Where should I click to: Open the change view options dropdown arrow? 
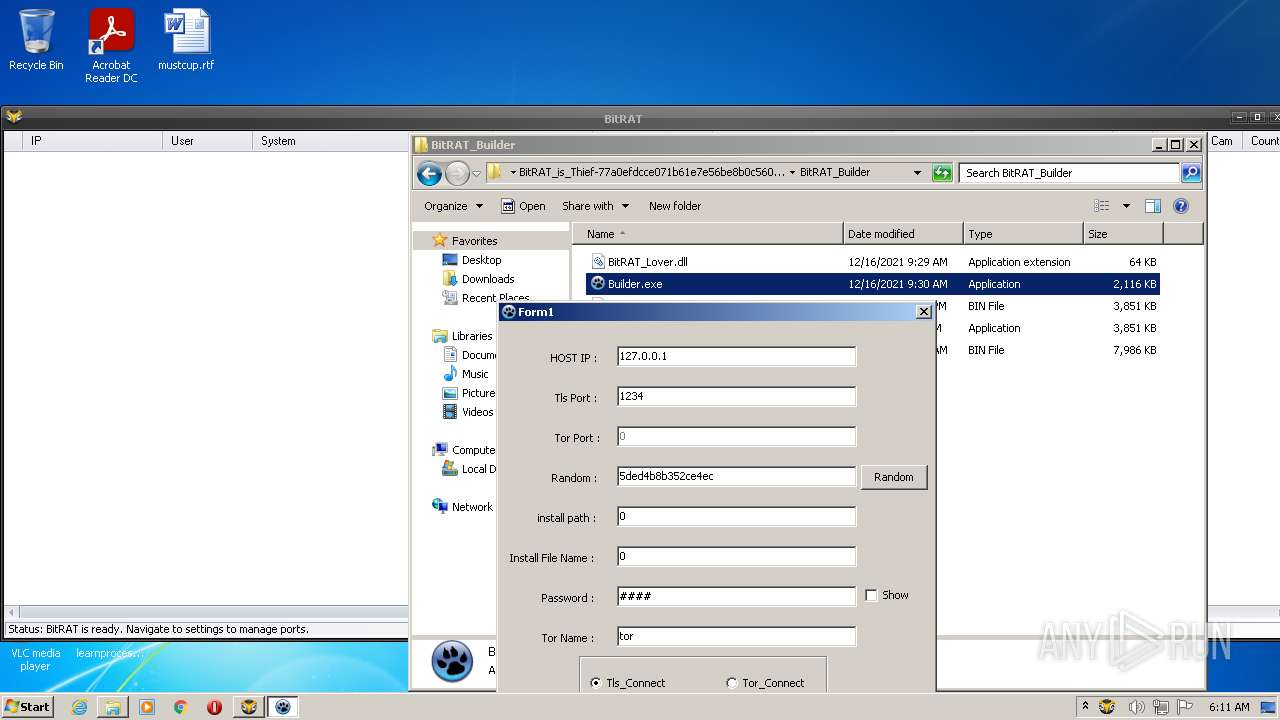[x=1126, y=206]
